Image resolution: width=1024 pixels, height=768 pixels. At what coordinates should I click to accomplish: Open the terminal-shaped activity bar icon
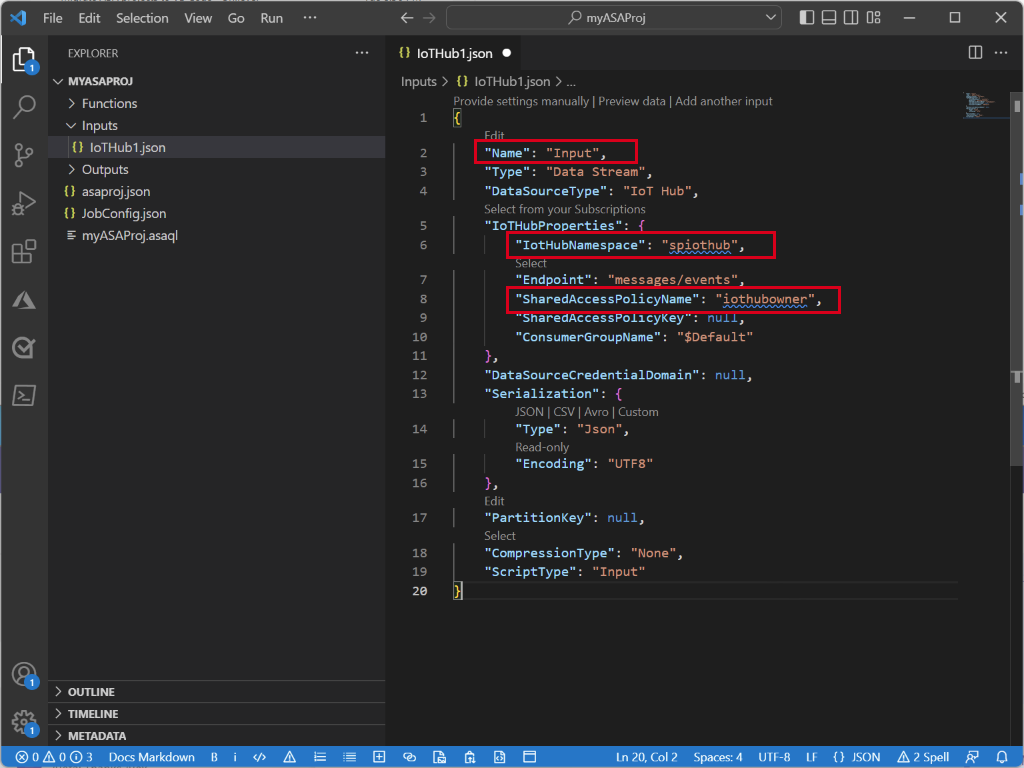coord(24,395)
